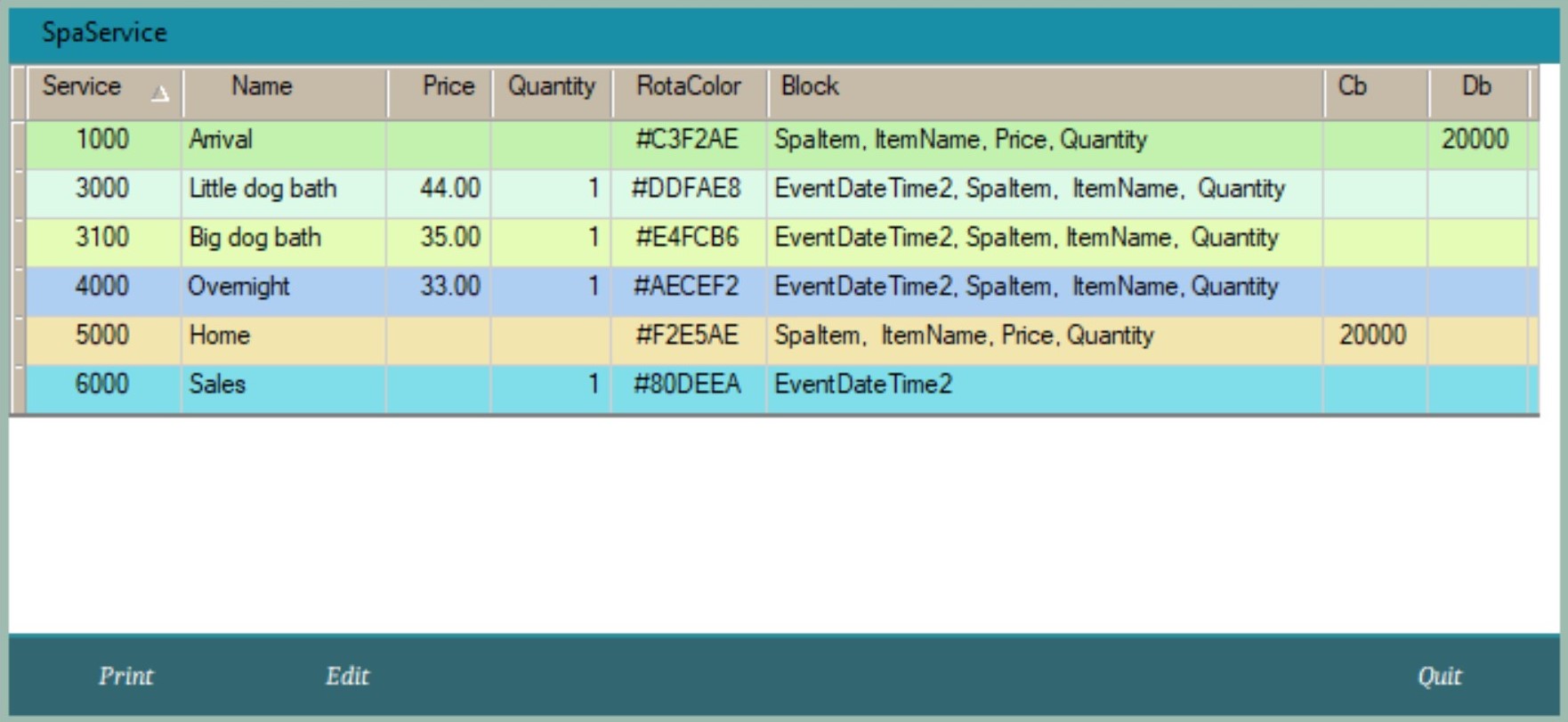1568x722 pixels.
Task: Click the Arrival row Db value 20000
Action: [x=1475, y=140]
